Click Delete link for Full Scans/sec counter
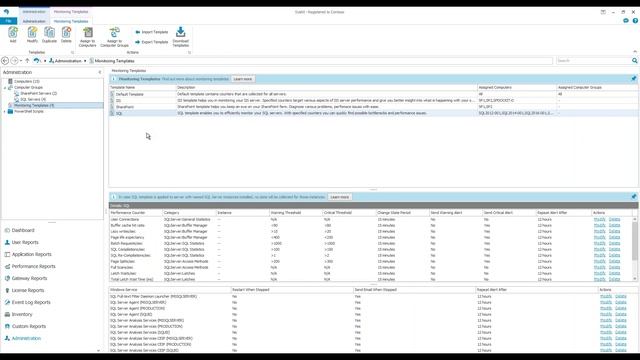The height and width of the screenshot is (360, 640). pyautogui.click(x=614, y=267)
